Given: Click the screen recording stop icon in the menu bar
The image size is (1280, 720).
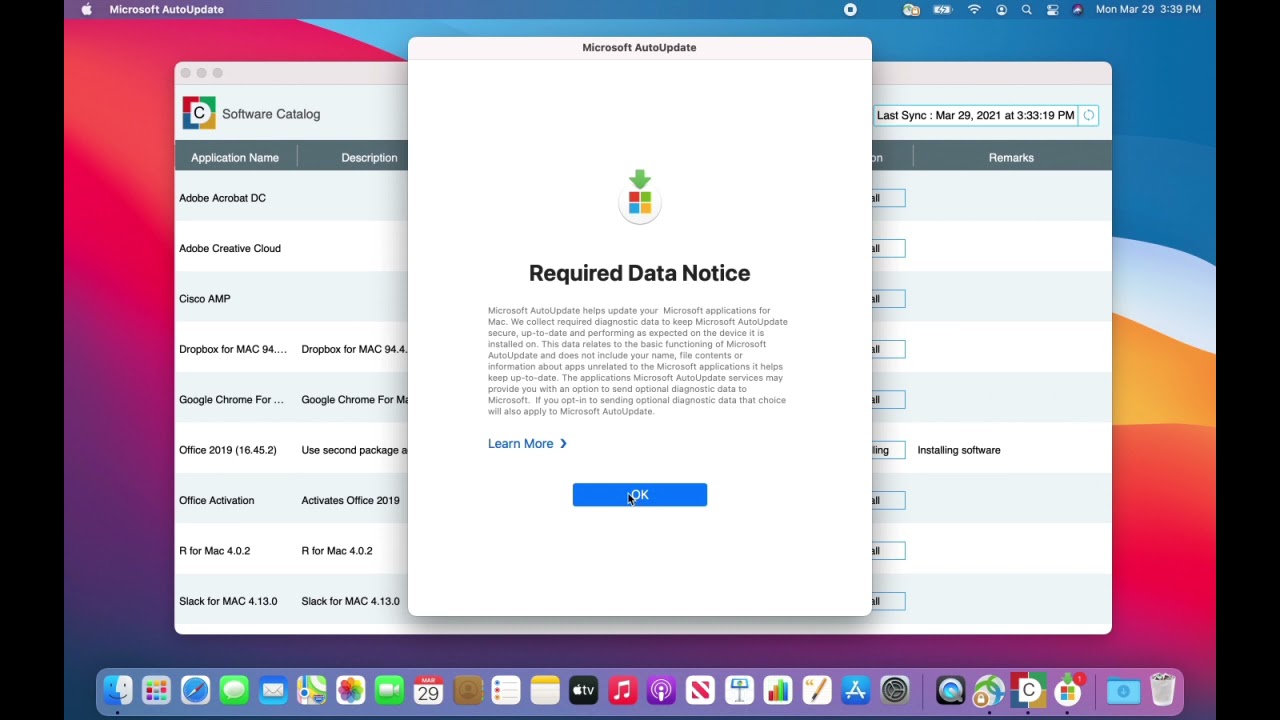Looking at the screenshot, I should (x=850, y=9).
